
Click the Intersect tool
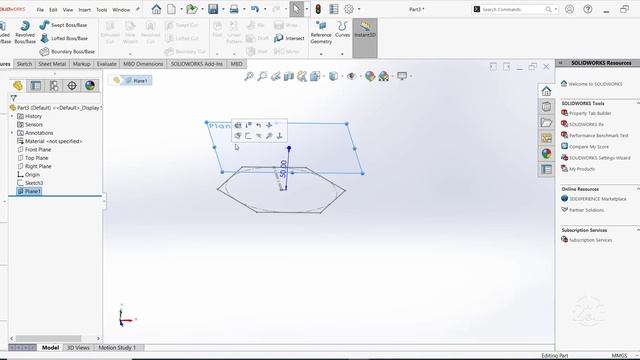point(289,38)
